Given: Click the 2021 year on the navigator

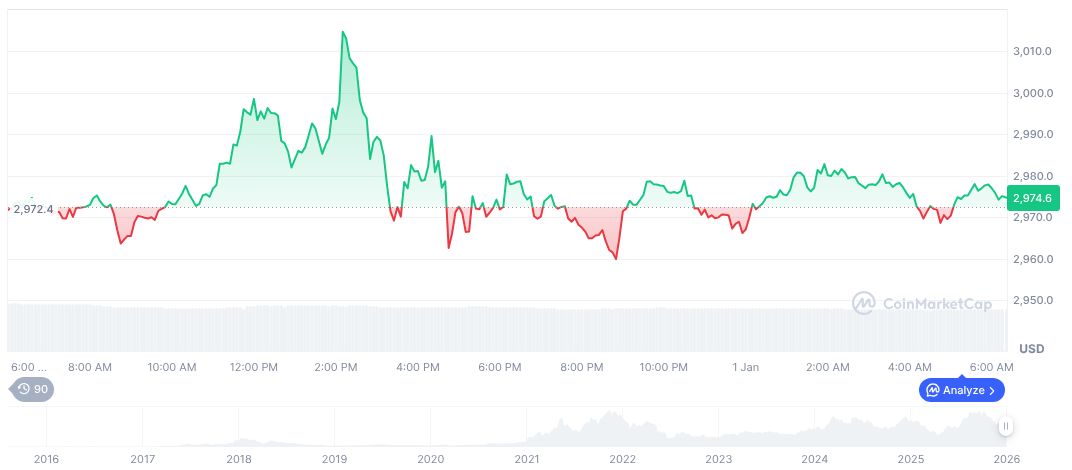Looking at the screenshot, I should (x=526, y=458).
